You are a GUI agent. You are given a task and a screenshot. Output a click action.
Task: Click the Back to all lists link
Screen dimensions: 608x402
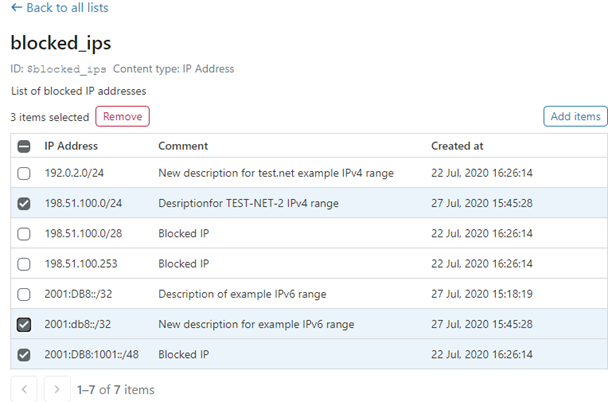[59, 8]
